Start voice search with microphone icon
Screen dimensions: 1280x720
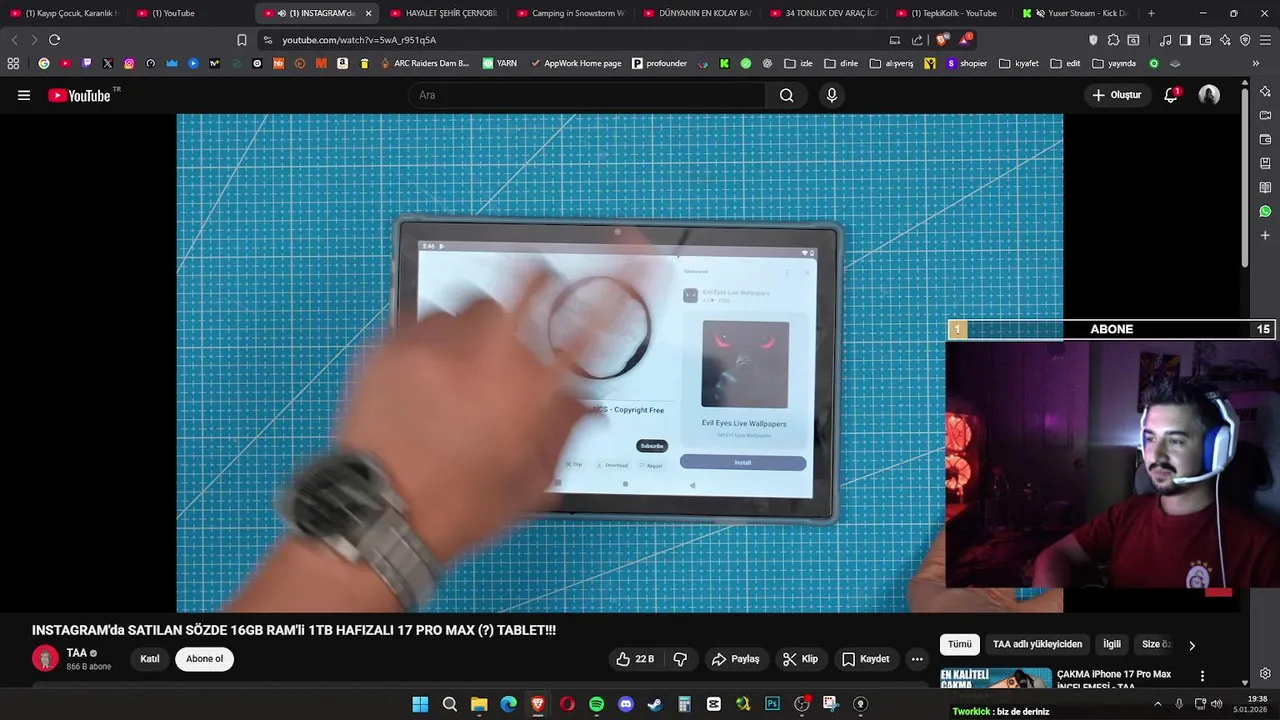click(831, 95)
